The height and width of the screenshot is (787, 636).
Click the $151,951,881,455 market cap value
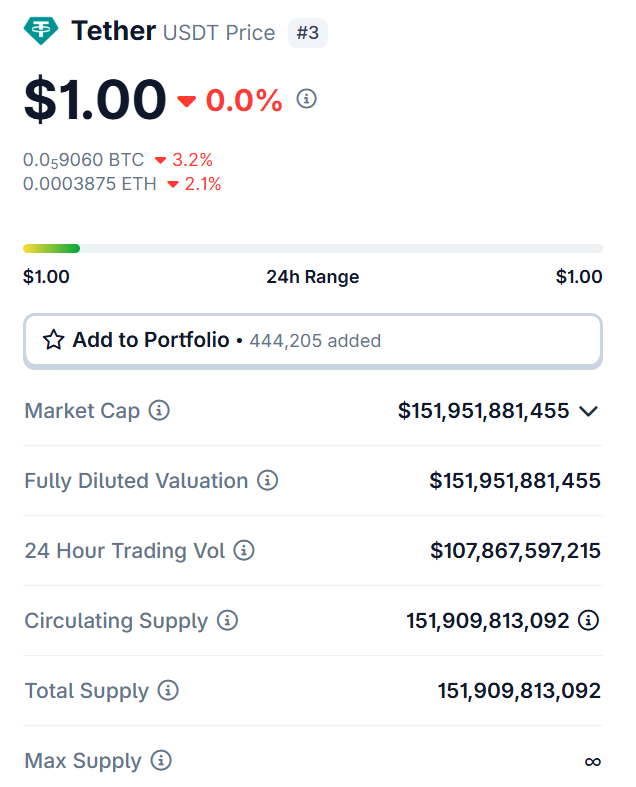[x=483, y=411]
